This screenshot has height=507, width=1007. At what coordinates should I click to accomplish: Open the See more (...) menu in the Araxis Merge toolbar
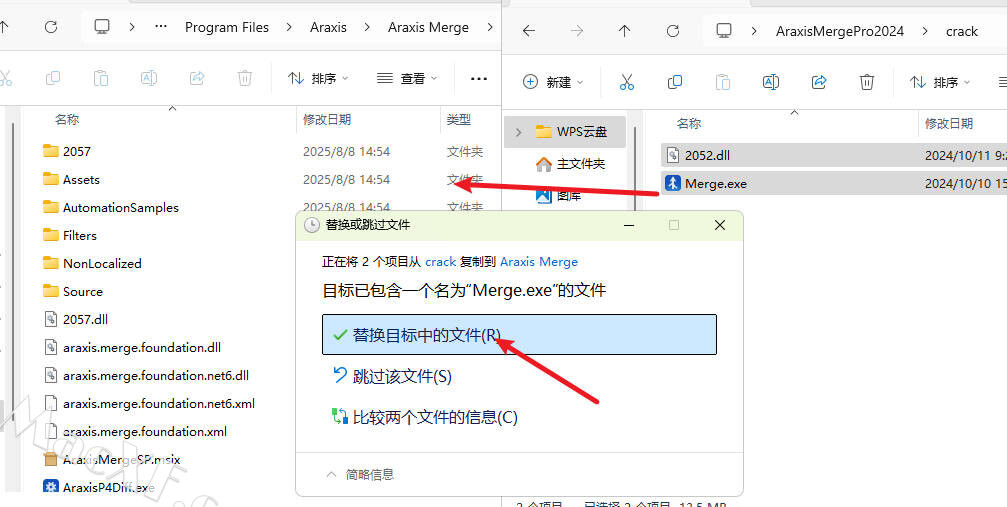tap(478, 78)
